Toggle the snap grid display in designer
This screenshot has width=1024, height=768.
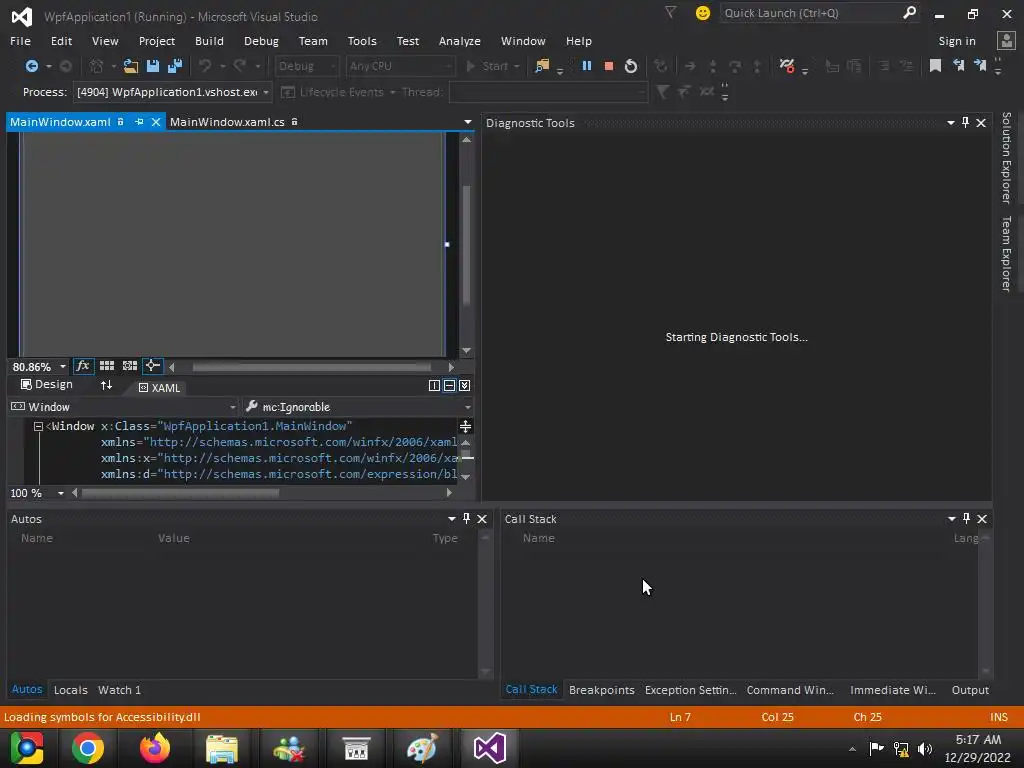click(x=106, y=366)
